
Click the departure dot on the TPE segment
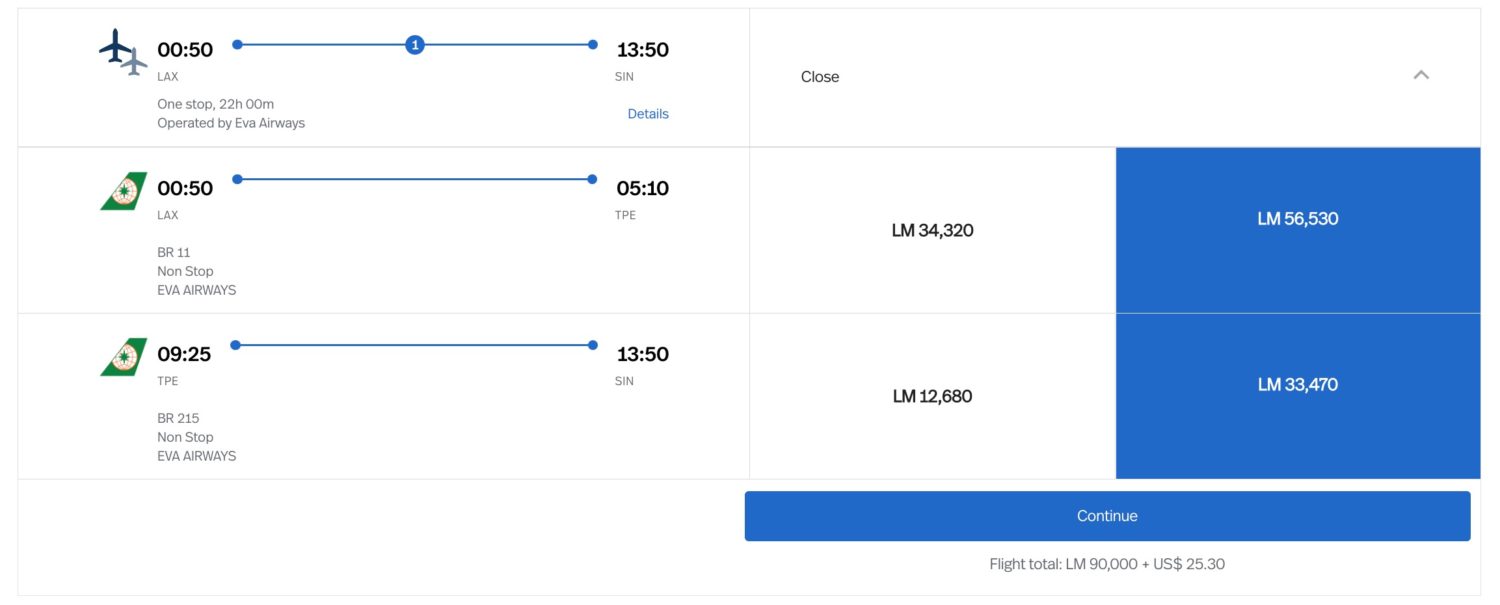[236, 347]
